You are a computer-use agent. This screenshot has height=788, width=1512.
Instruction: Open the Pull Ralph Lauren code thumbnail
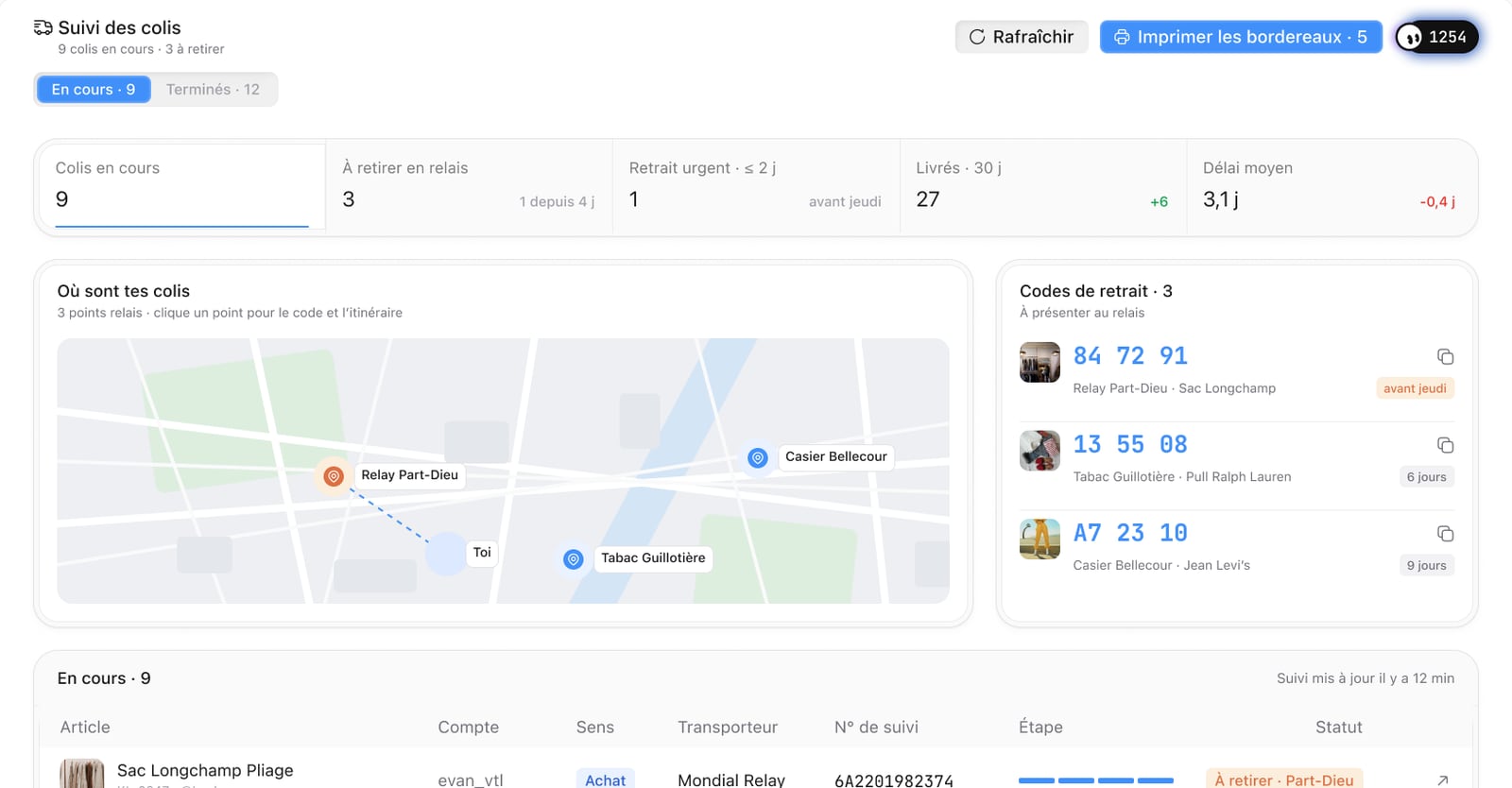click(x=1039, y=451)
